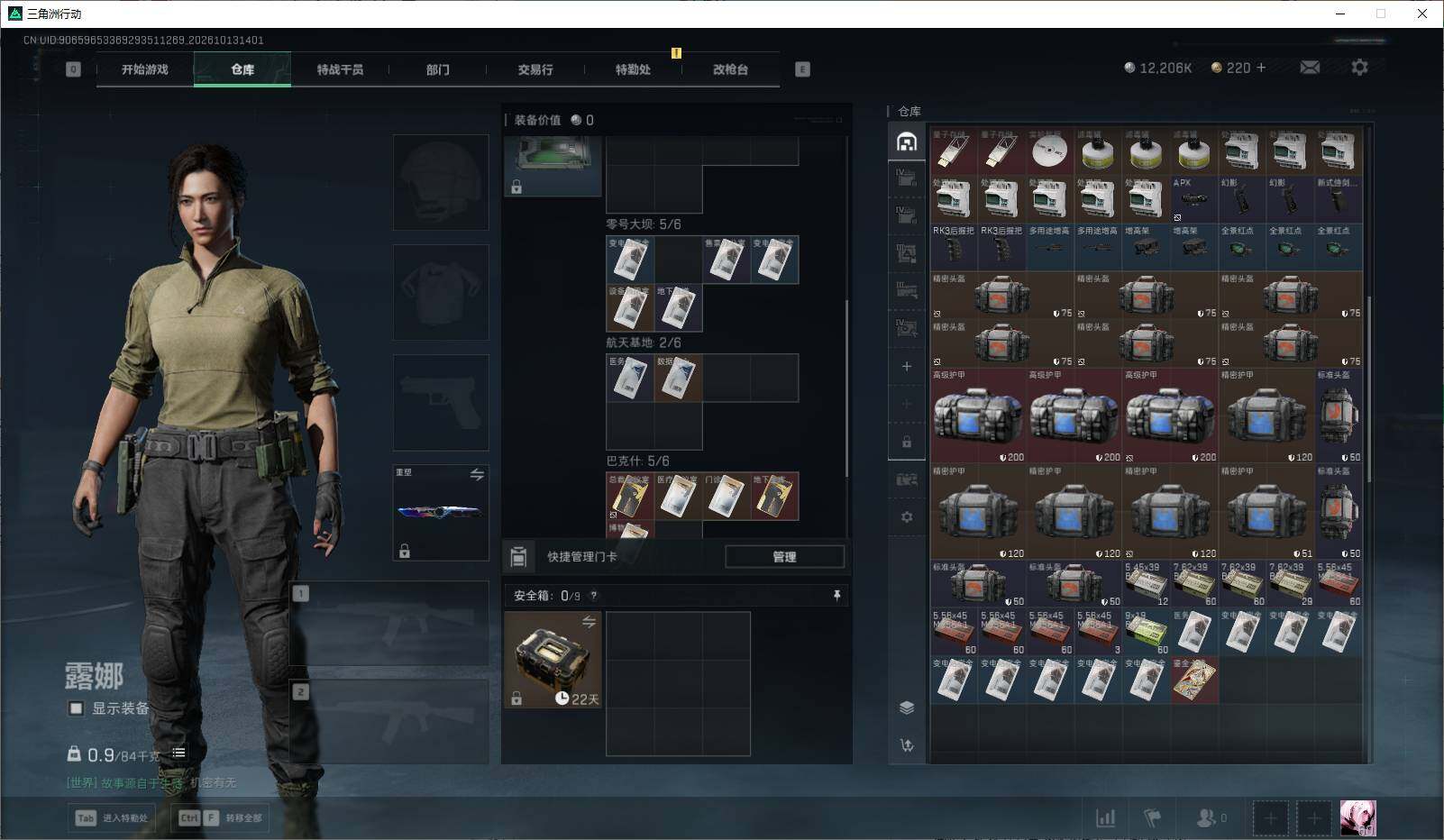Click the warehouse panel scrollbar
Viewport: 1444px width, 840px height.
click(x=1369, y=388)
